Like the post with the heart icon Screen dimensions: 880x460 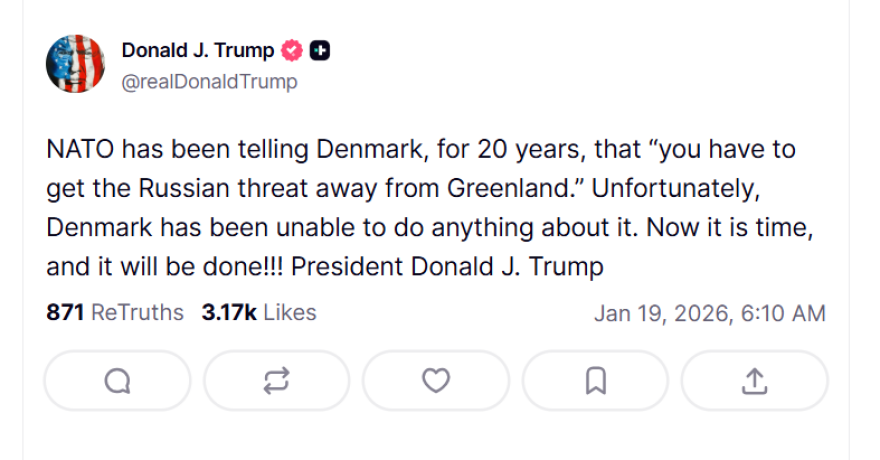(x=435, y=381)
